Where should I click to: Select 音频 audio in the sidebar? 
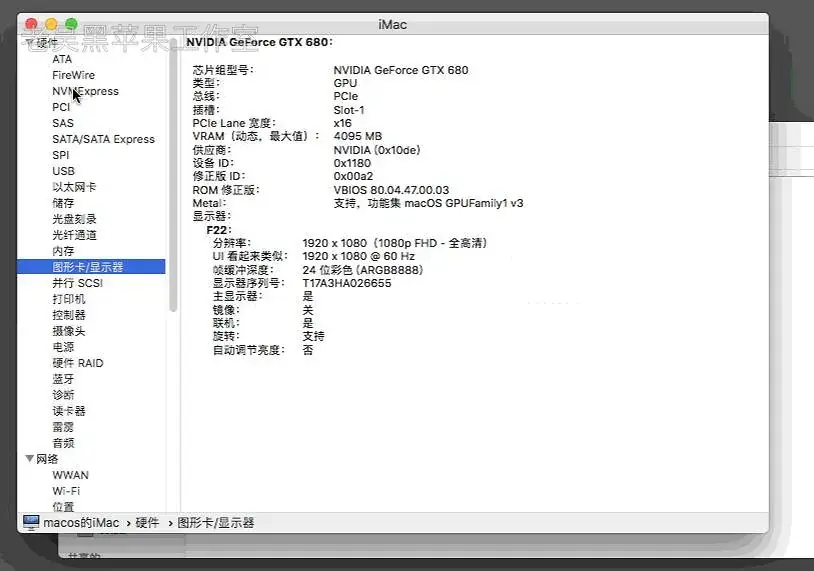click(63, 443)
